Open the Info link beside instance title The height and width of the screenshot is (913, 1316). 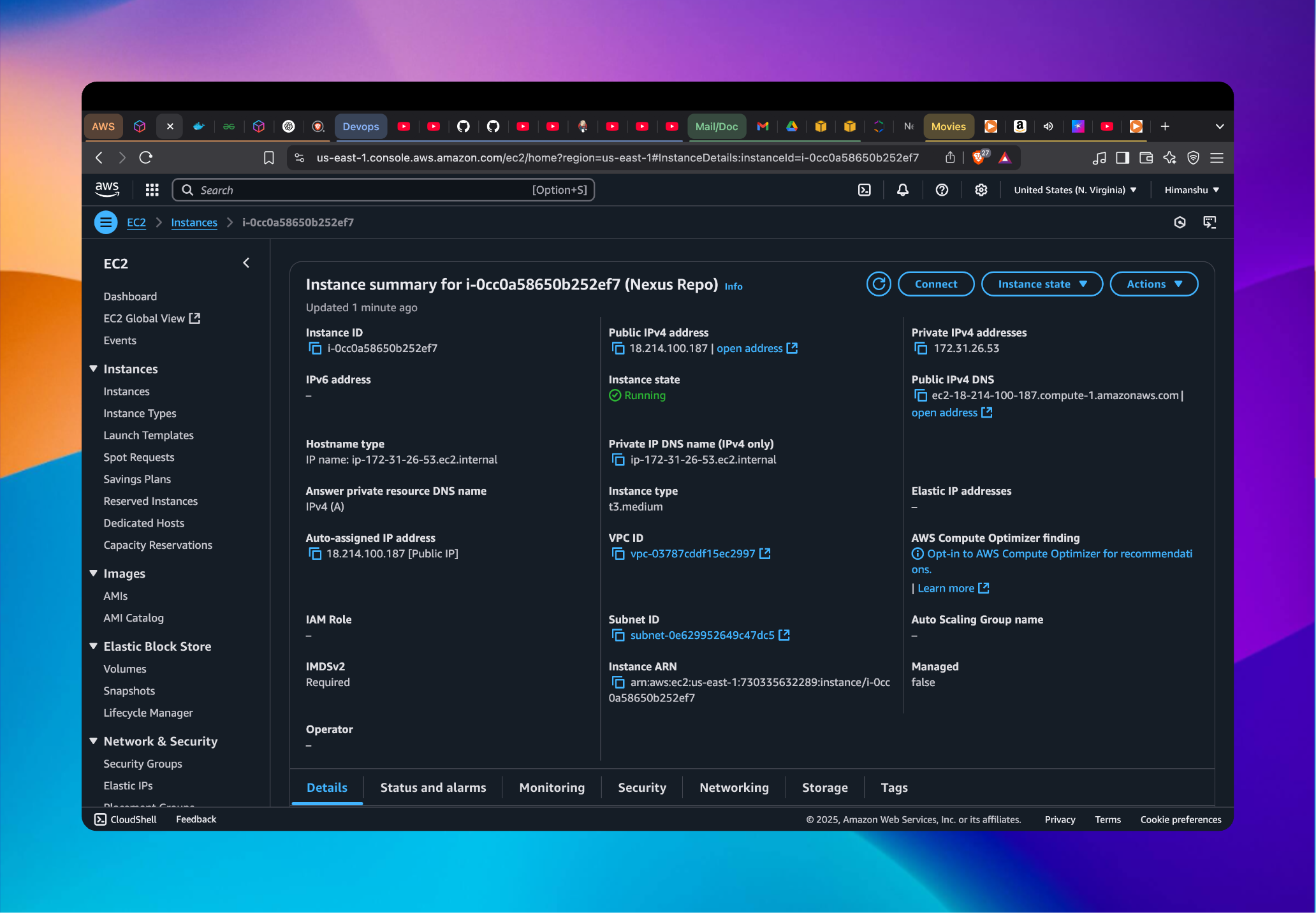pyautogui.click(x=733, y=286)
